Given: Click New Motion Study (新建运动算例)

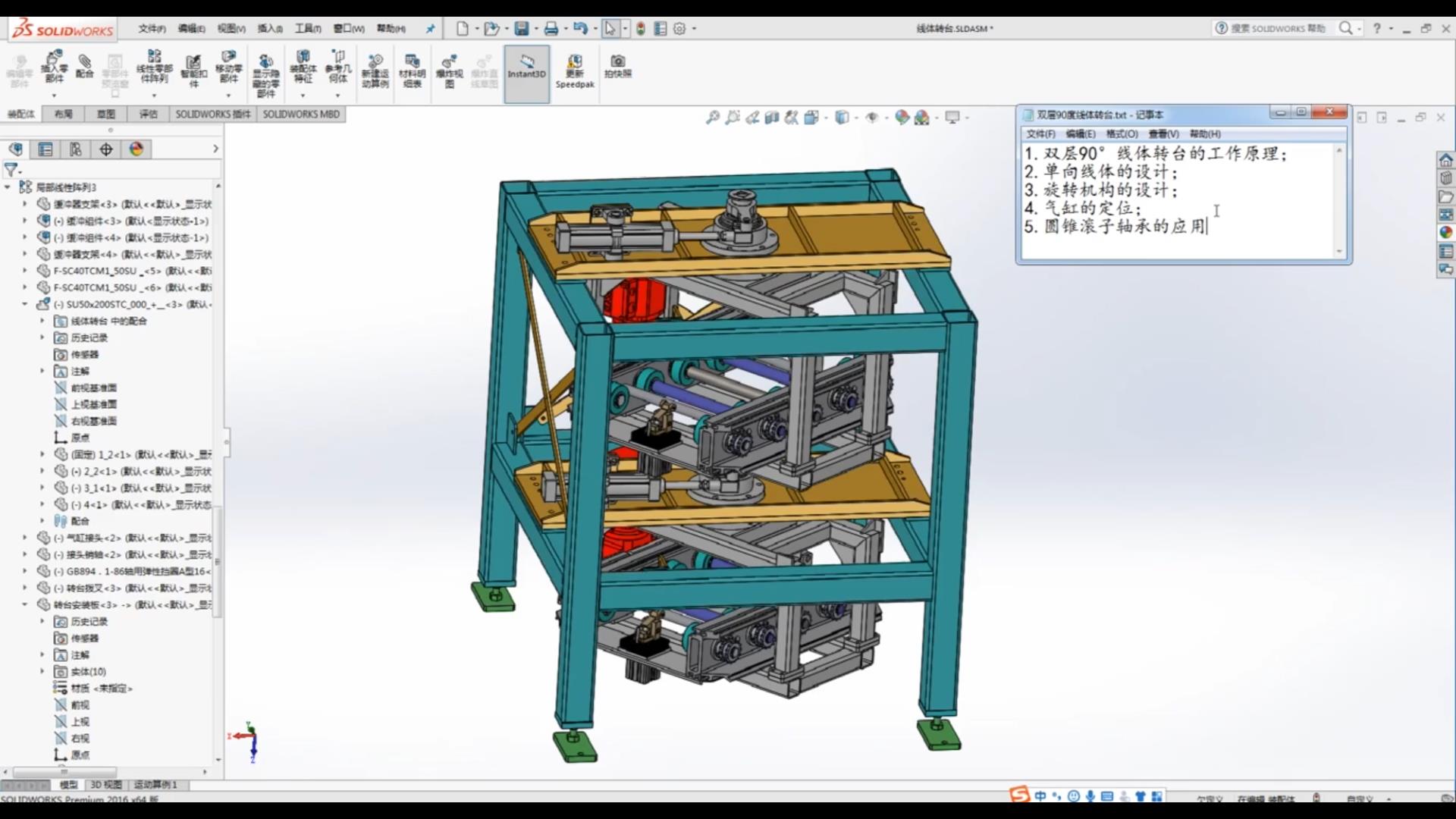Looking at the screenshot, I should [x=375, y=71].
